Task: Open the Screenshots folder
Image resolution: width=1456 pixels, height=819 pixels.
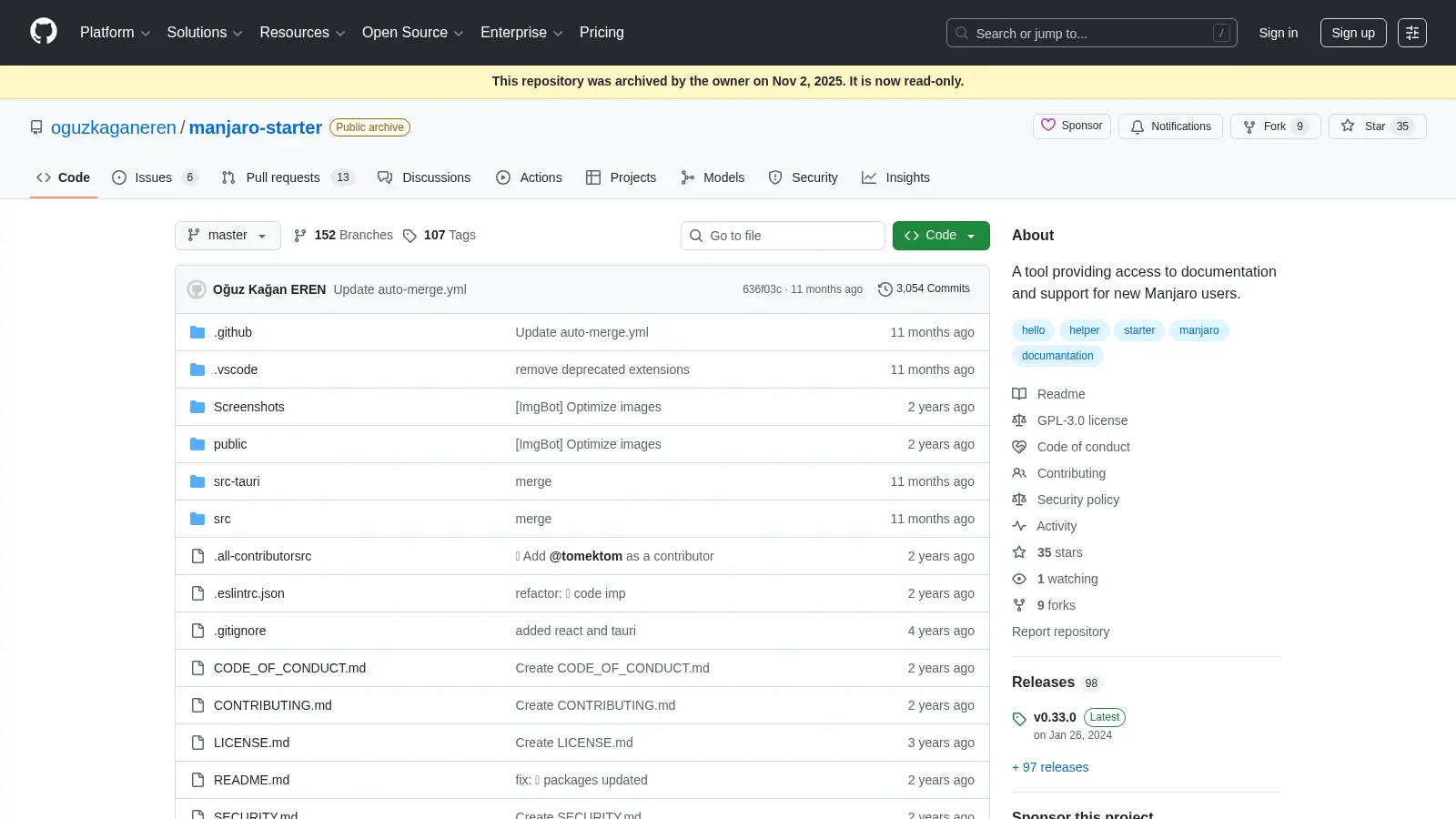Action: tap(249, 407)
